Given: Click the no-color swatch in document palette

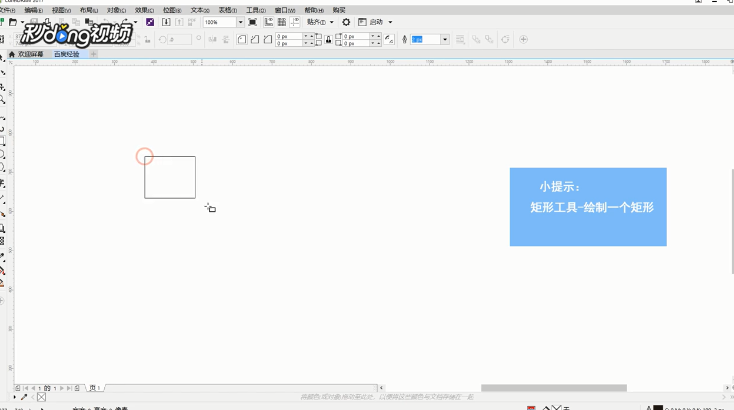Looking at the screenshot, I should point(41,397).
